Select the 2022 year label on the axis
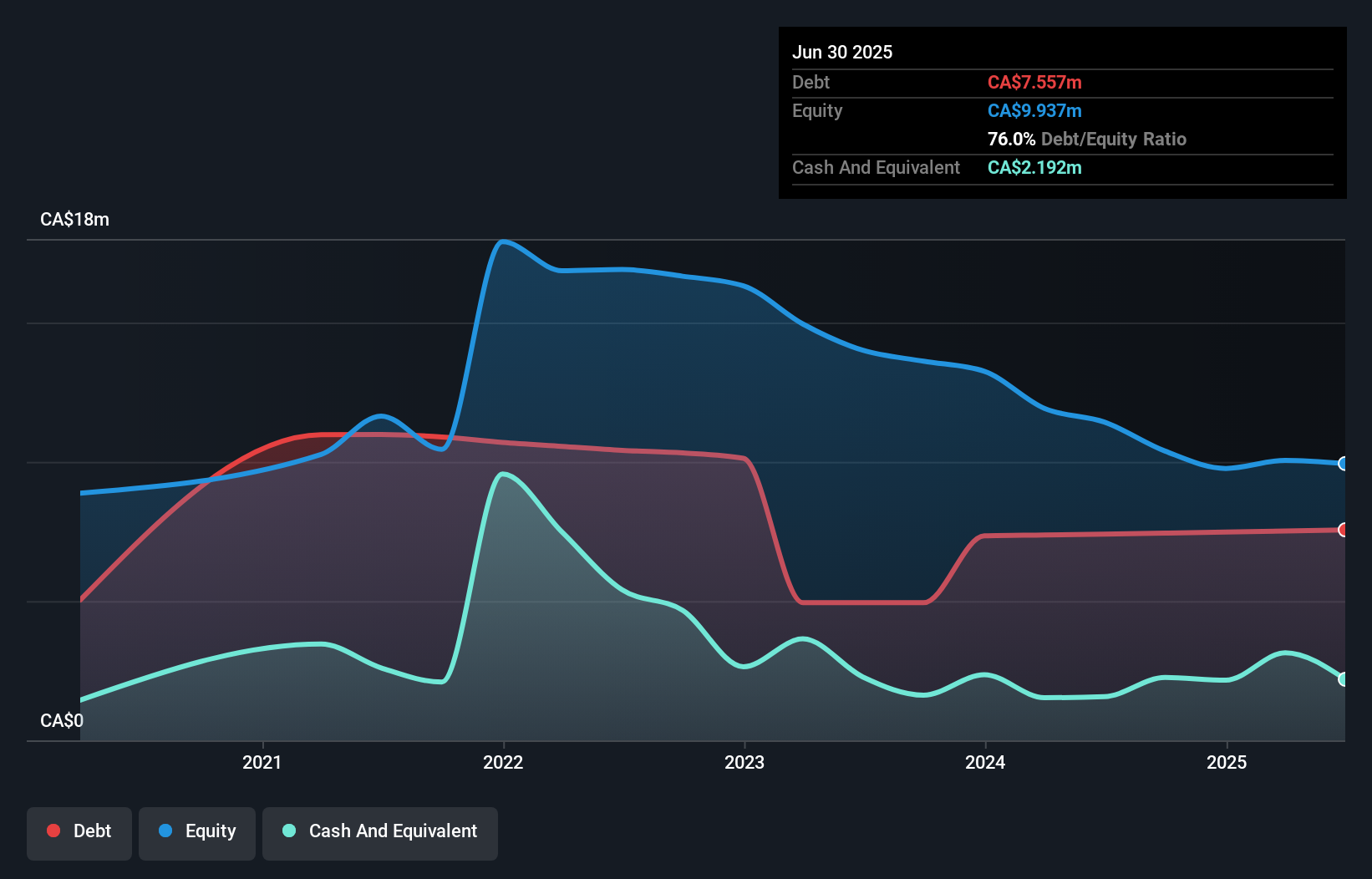Image resolution: width=1372 pixels, height=879 pixels. [503, 762]
